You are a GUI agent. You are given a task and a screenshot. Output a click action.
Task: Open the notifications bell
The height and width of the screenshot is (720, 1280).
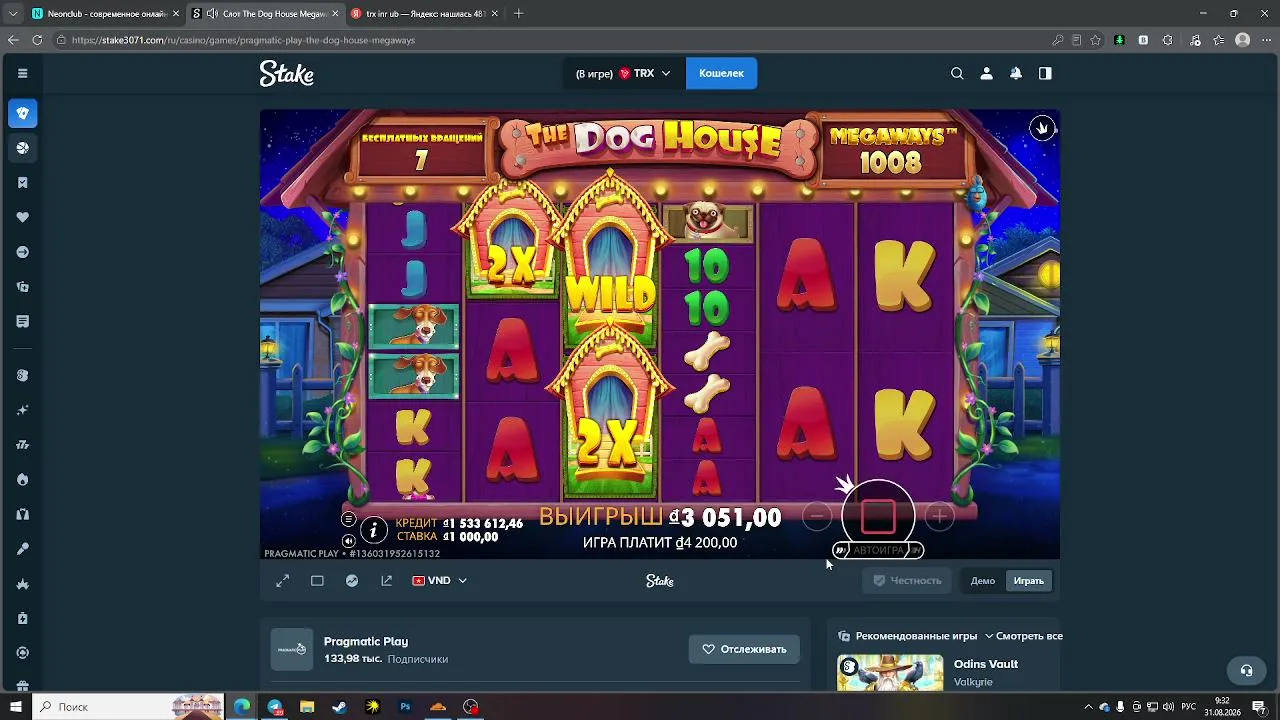tap(1016, 73)
